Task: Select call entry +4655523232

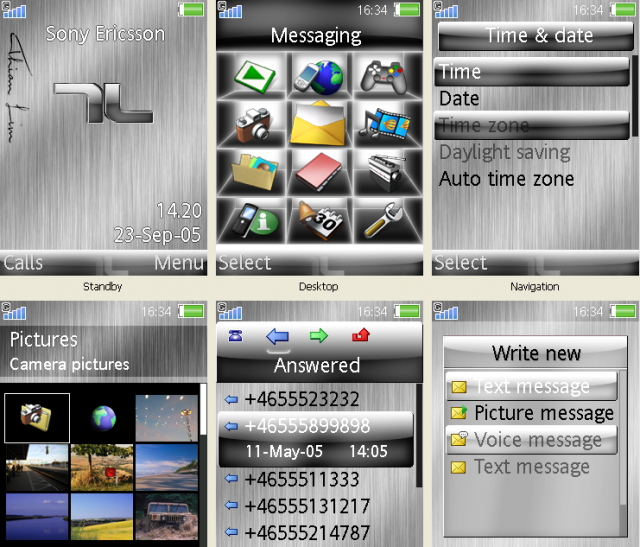Action: [316, 399]
